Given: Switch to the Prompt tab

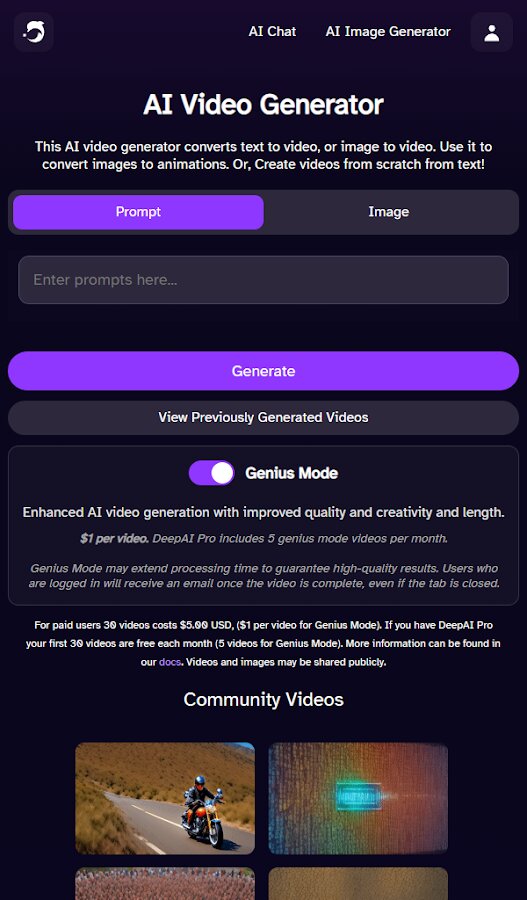Looking at the screenshot, I should (138, 212).
